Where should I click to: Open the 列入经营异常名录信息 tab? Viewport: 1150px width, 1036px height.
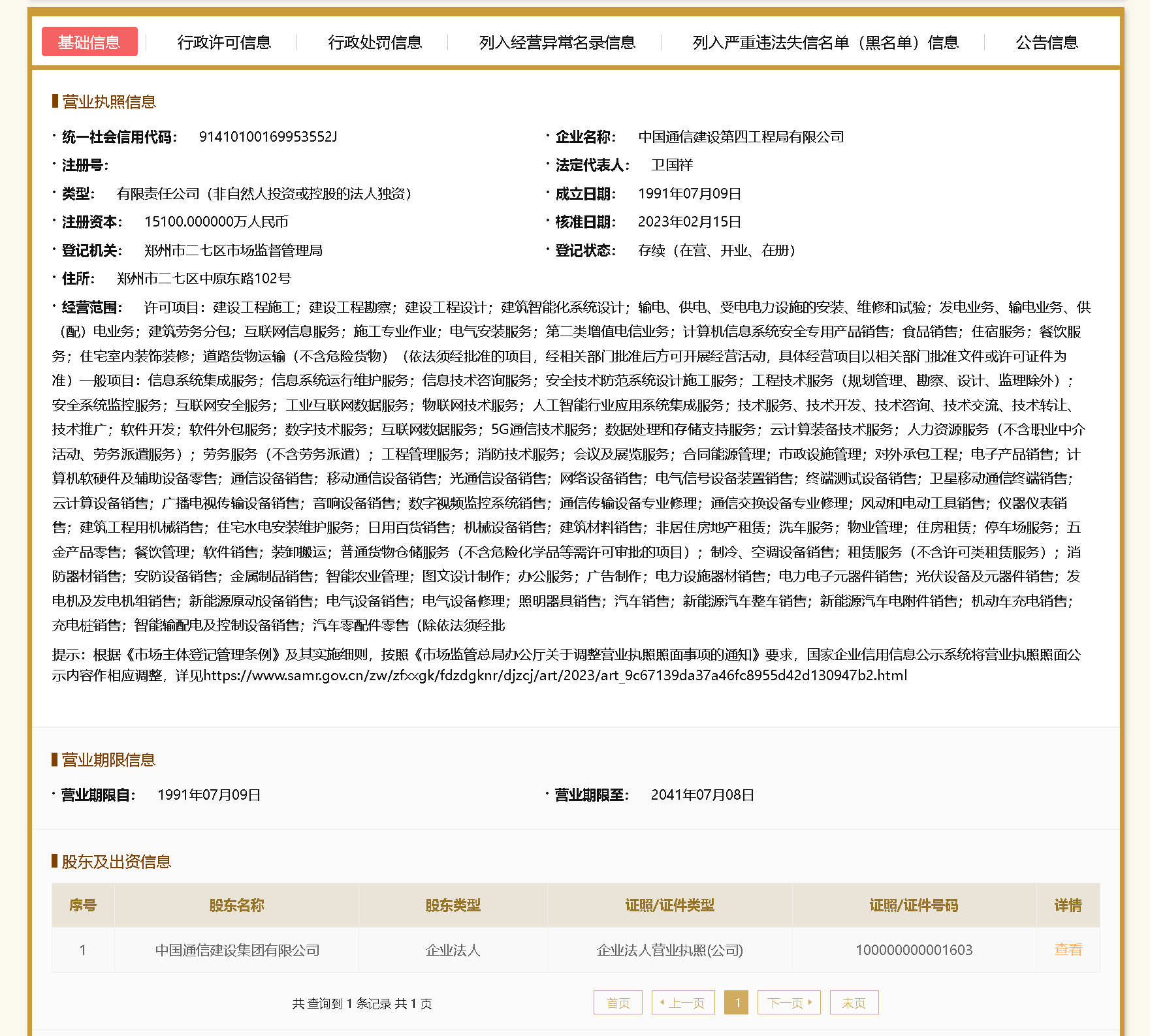(x=557, y=42)
